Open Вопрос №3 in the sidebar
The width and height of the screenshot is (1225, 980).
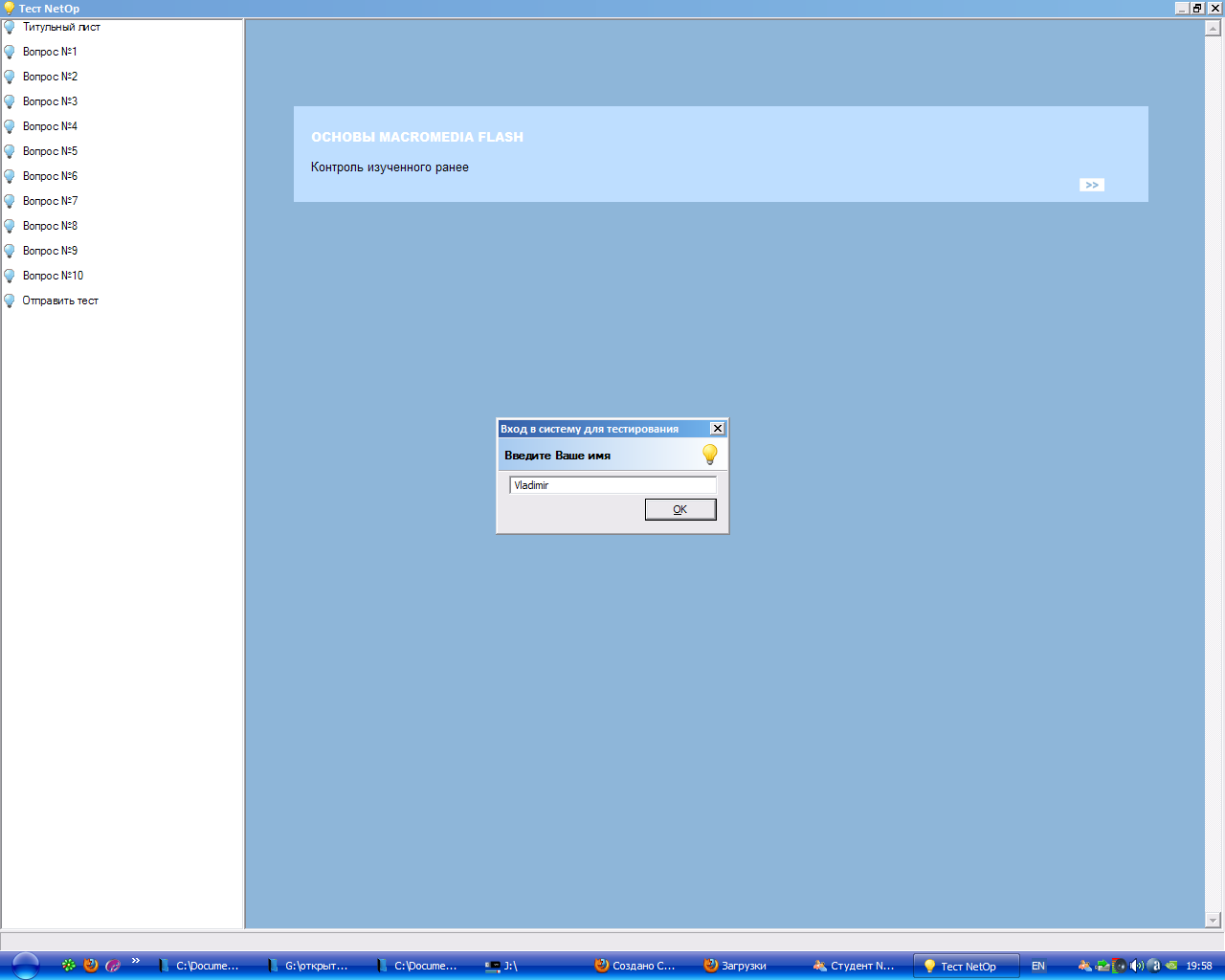click(50, 101)
